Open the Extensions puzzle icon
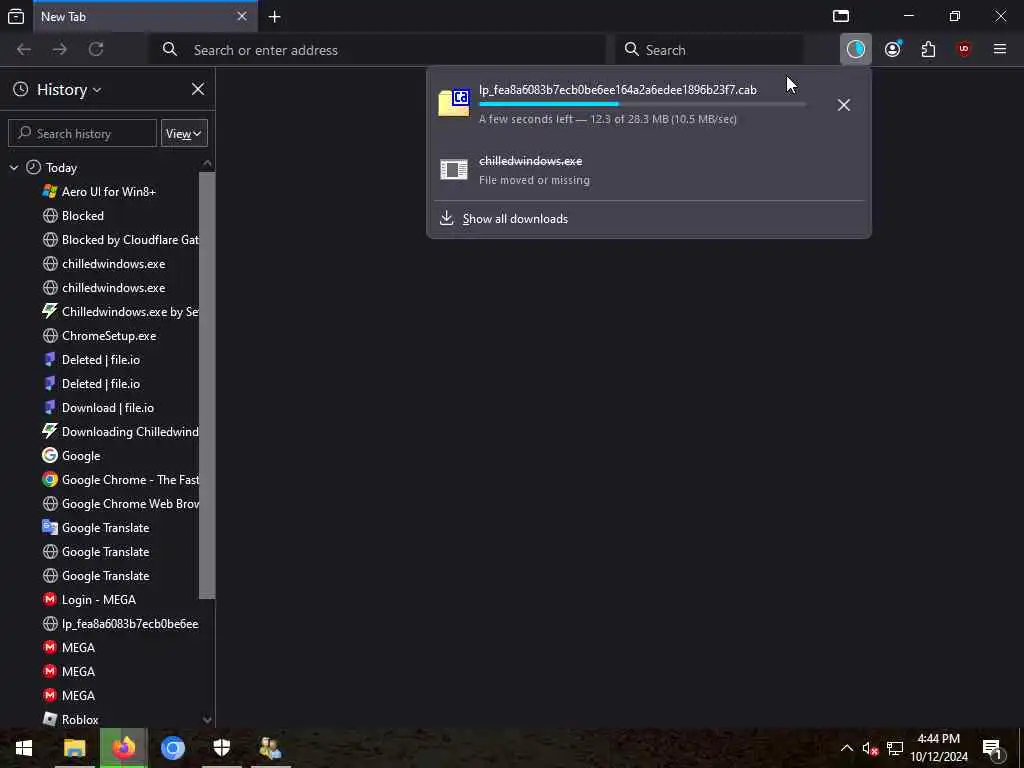The width and height of the screenshot is (1024, 768). tap(928, 49)
